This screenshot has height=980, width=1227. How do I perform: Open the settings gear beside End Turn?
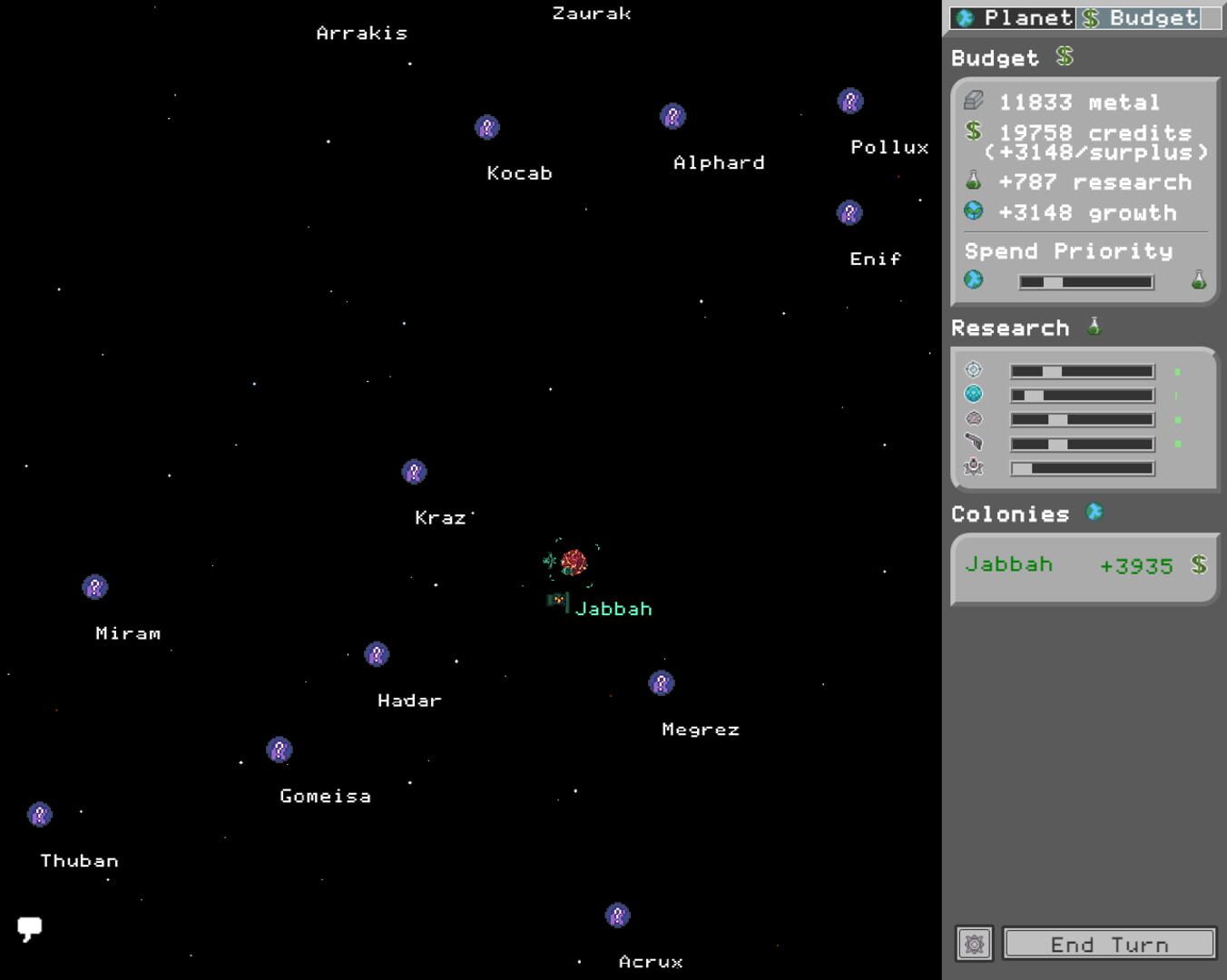[974, 944]
